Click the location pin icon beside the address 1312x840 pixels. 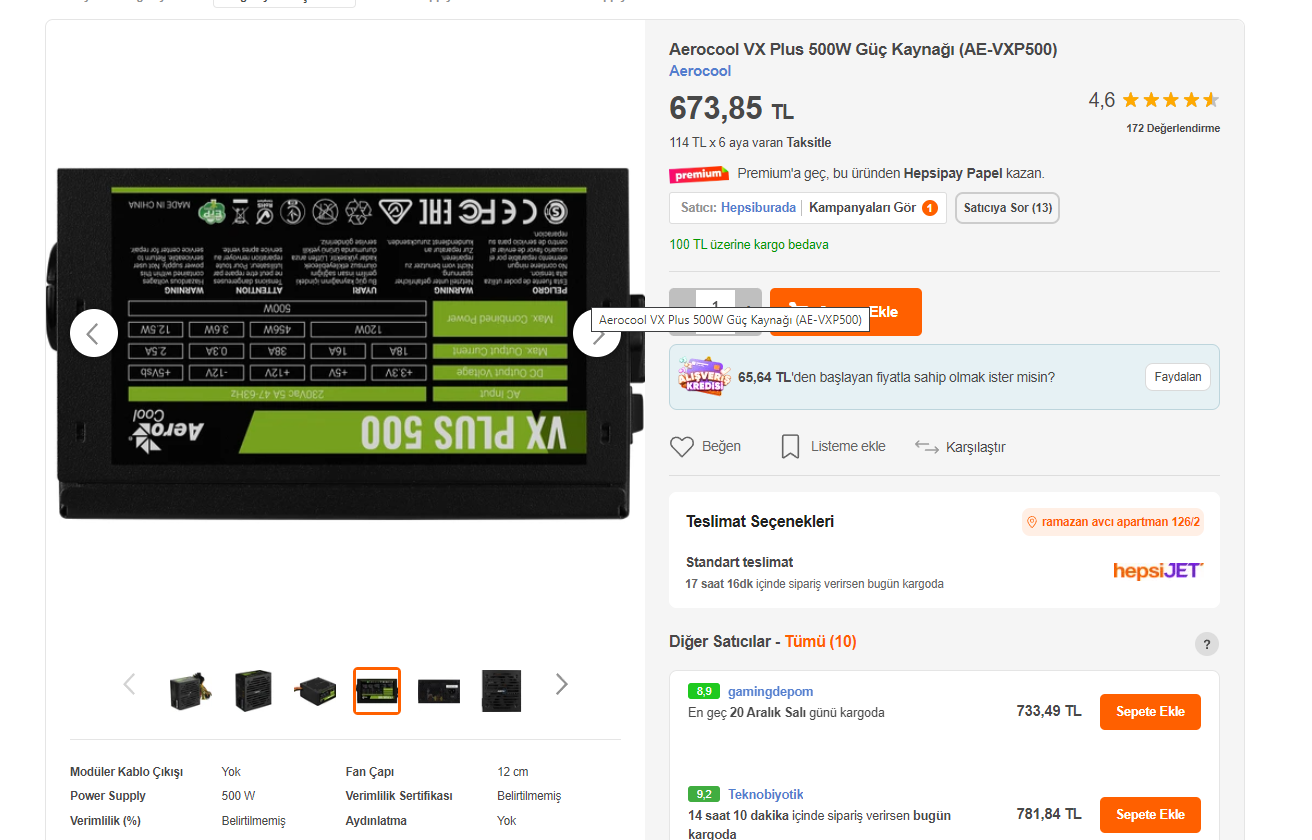point(1032,522)
